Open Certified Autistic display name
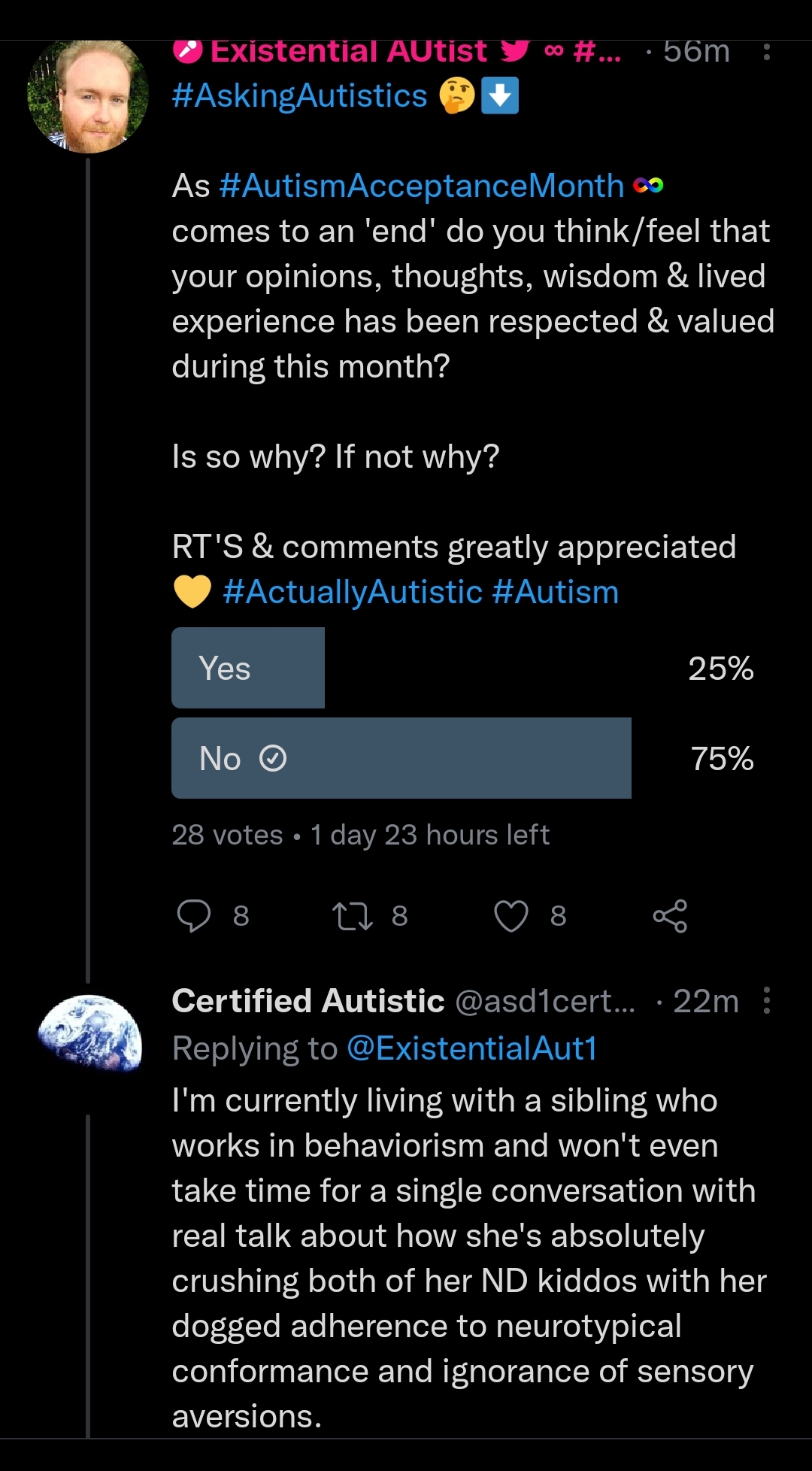812x1471 pixels. [x=308, y=1001]
